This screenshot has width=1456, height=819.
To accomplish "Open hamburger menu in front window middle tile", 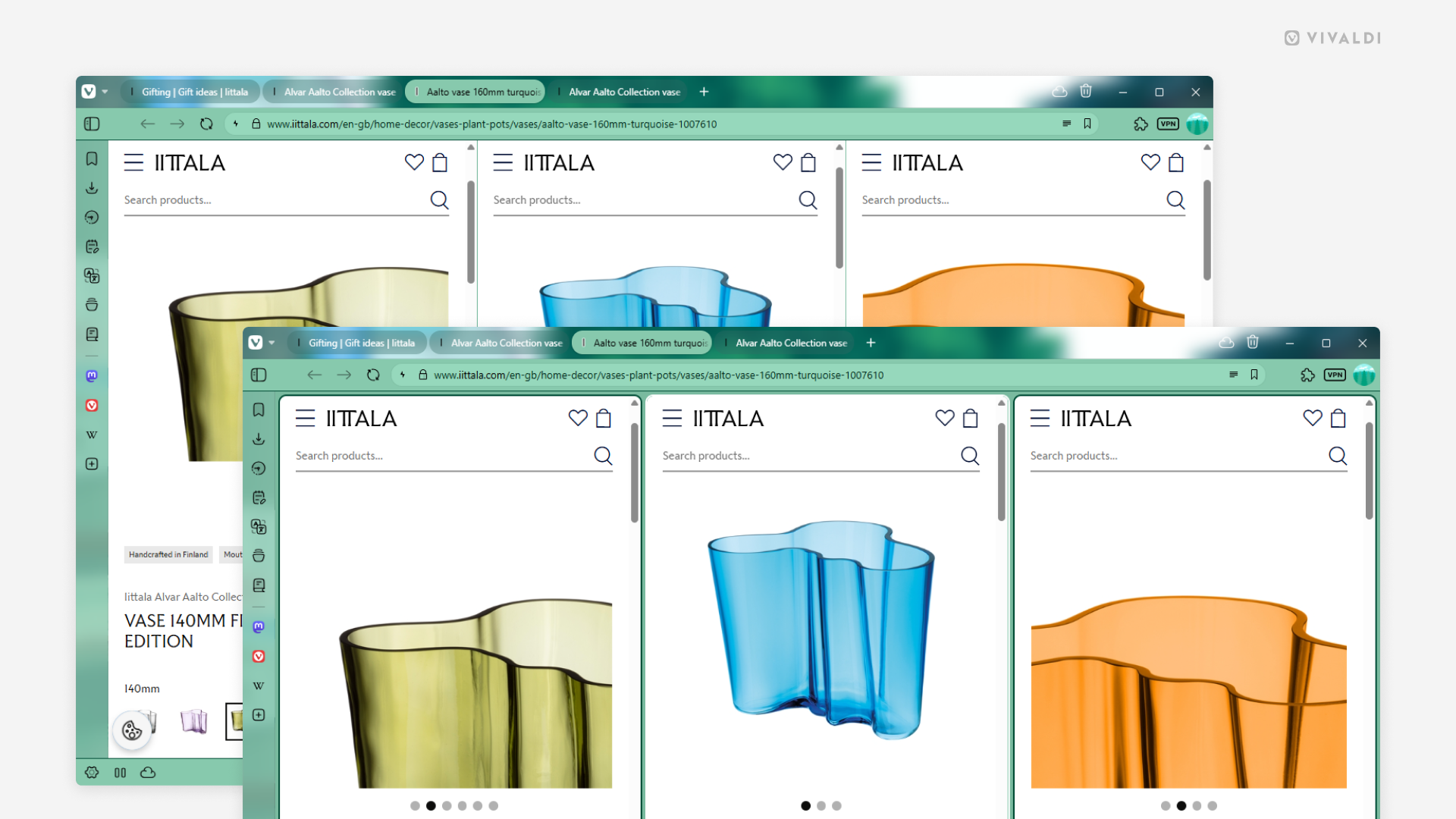I will point(672,418).
